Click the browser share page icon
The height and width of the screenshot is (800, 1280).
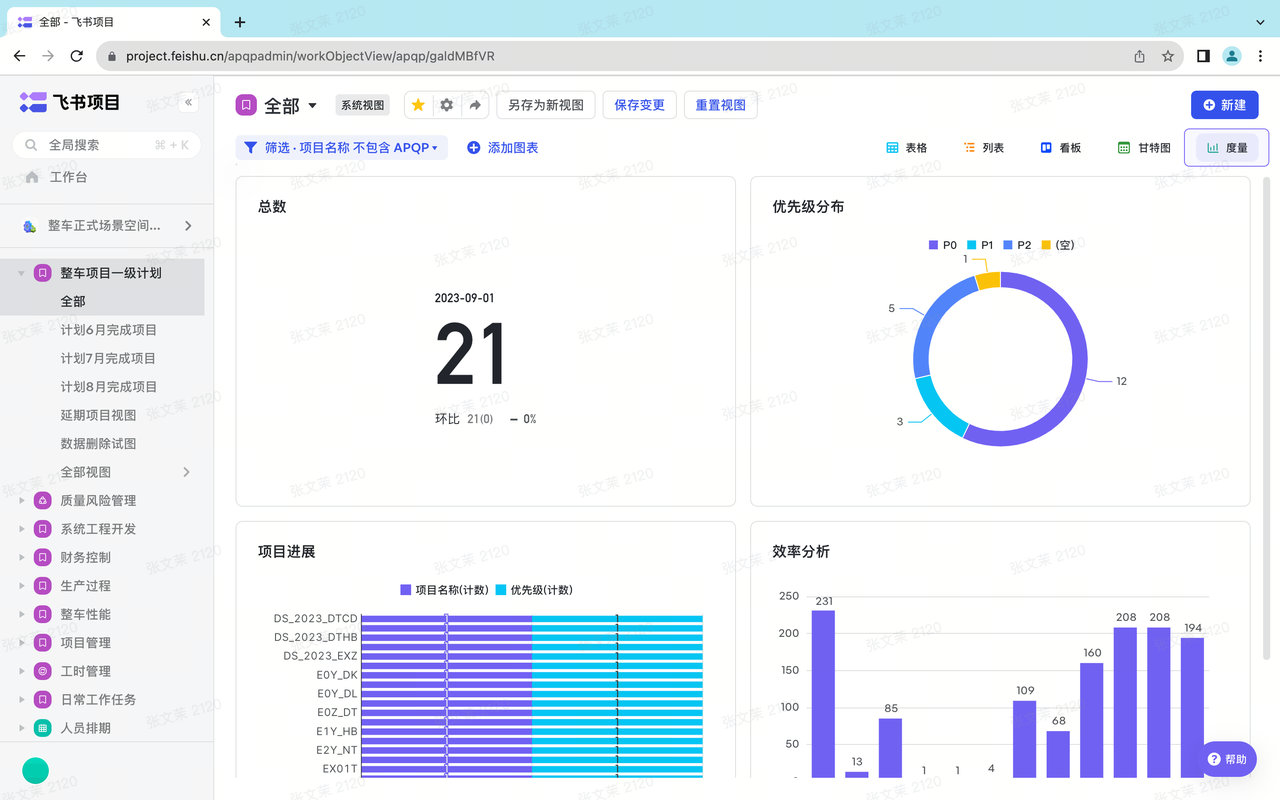(x=1140, y=56)
